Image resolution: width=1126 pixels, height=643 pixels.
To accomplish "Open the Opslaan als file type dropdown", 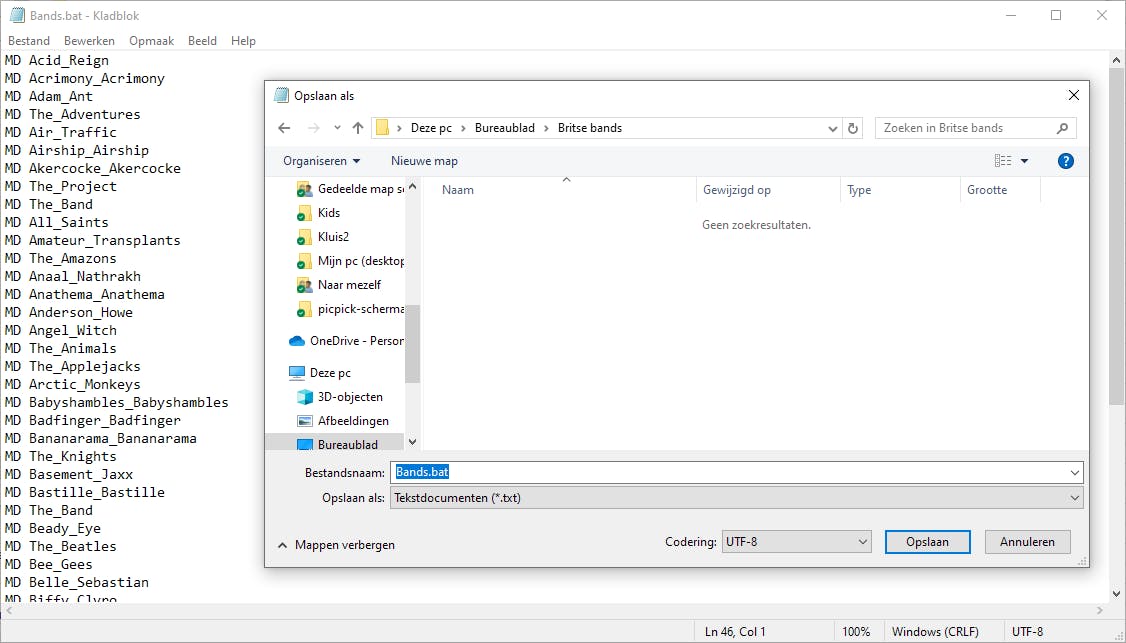I will click(1074, 498).
